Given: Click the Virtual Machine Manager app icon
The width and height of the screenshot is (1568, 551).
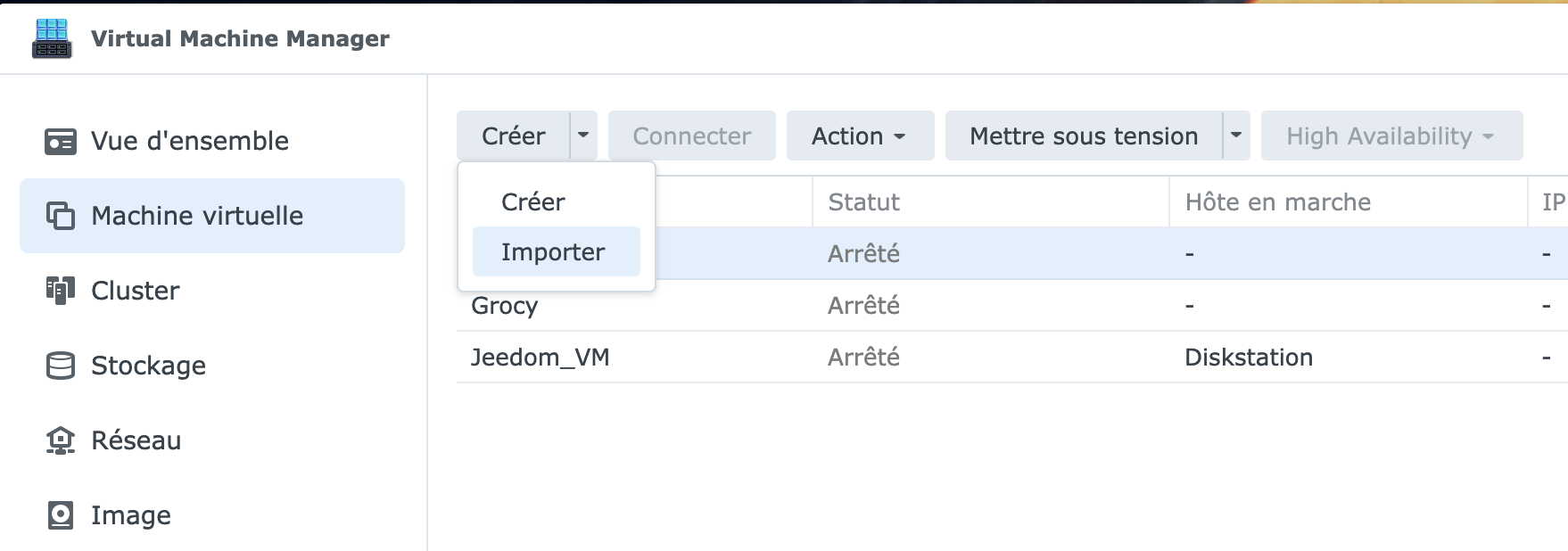Looking at the screenshot, I should [x=52, y=38].
